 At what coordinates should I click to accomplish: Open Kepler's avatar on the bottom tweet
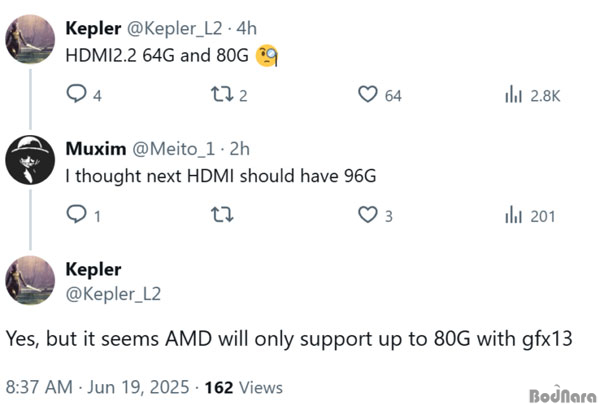click(30, 280)
